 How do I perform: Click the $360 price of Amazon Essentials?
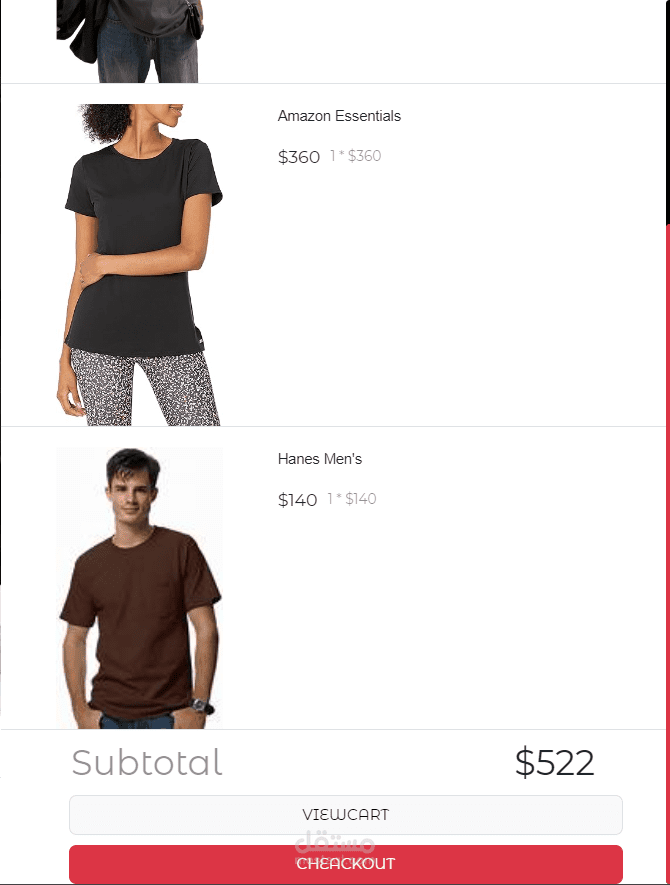tap(299, 157)
